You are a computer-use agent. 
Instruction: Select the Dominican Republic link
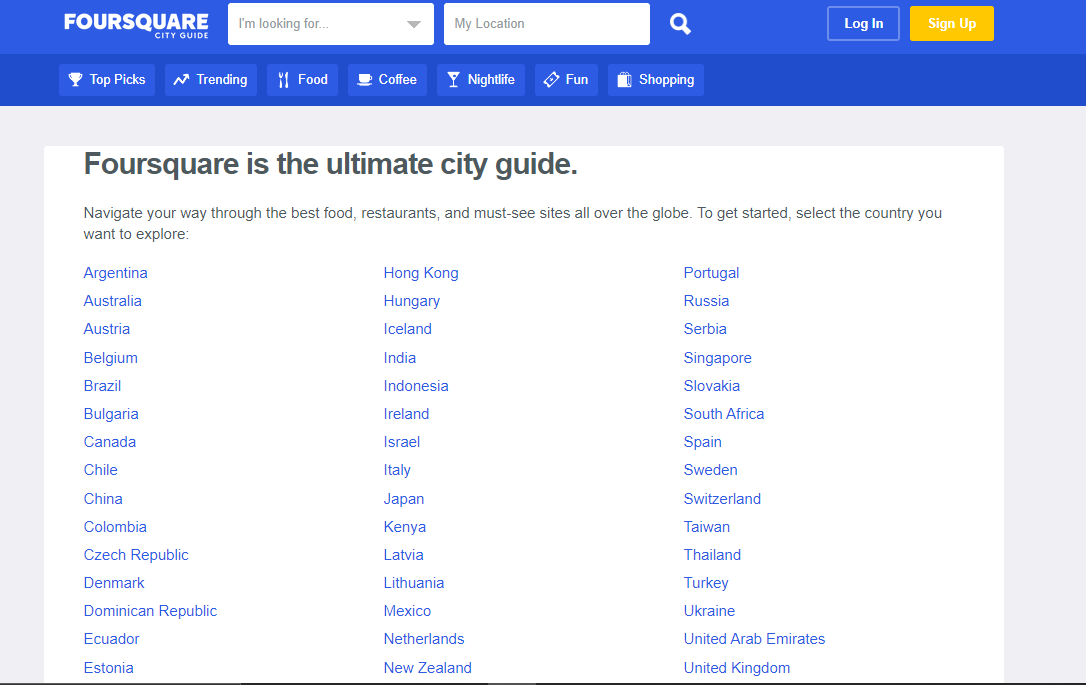[x=150, y=611]
